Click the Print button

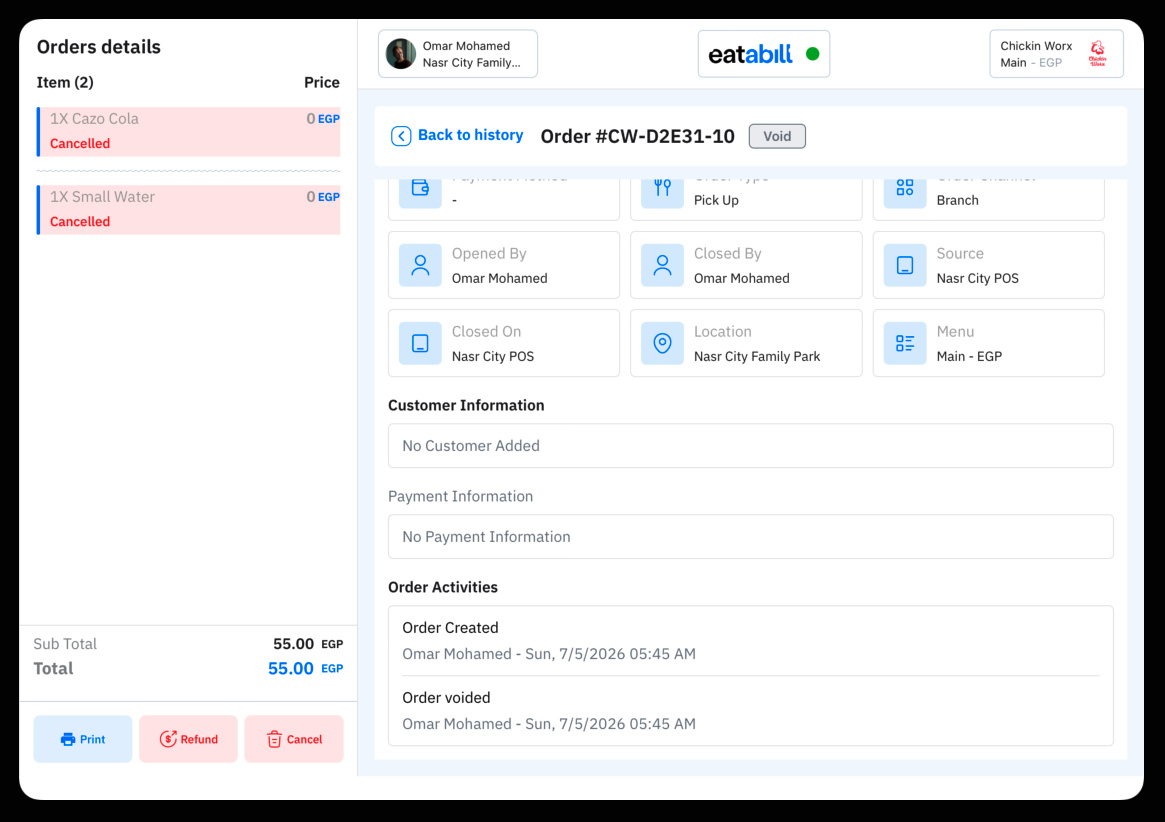click(x=82, y=739)
